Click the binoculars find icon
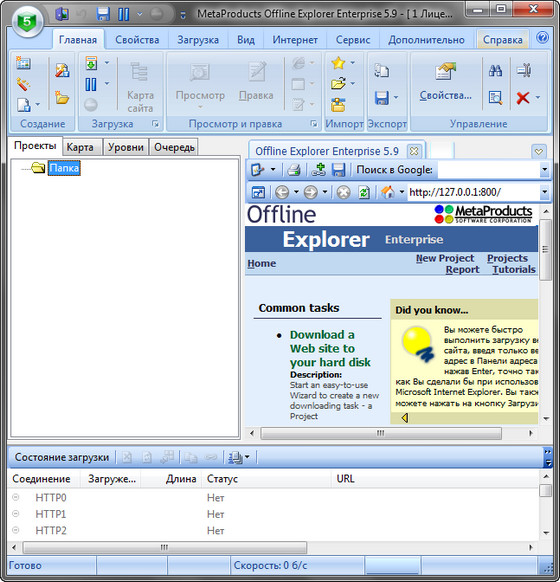Image resolution: width=560 pixels, height=582 pixels. click(495, 70)
